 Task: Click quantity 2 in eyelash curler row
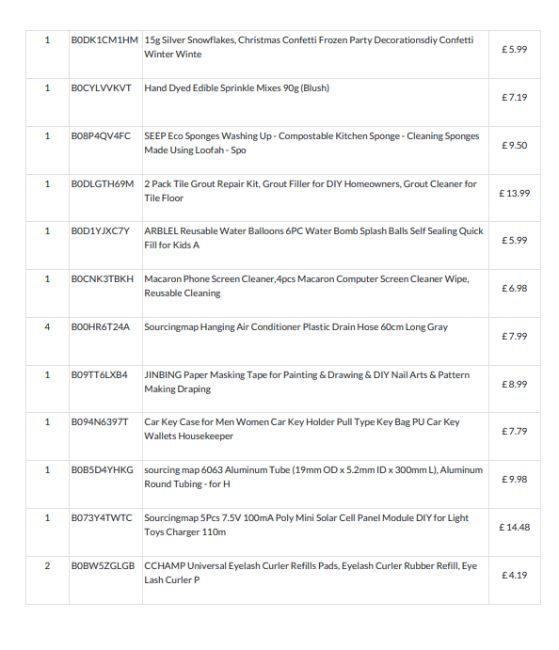[47, 566]
